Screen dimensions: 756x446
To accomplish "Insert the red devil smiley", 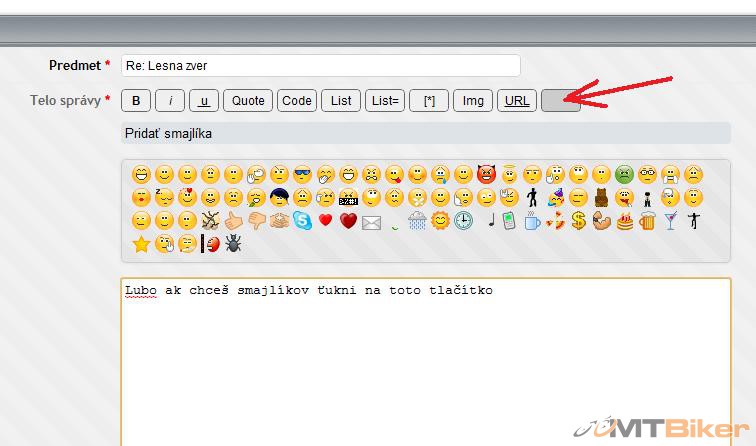I will click(486, 174).
